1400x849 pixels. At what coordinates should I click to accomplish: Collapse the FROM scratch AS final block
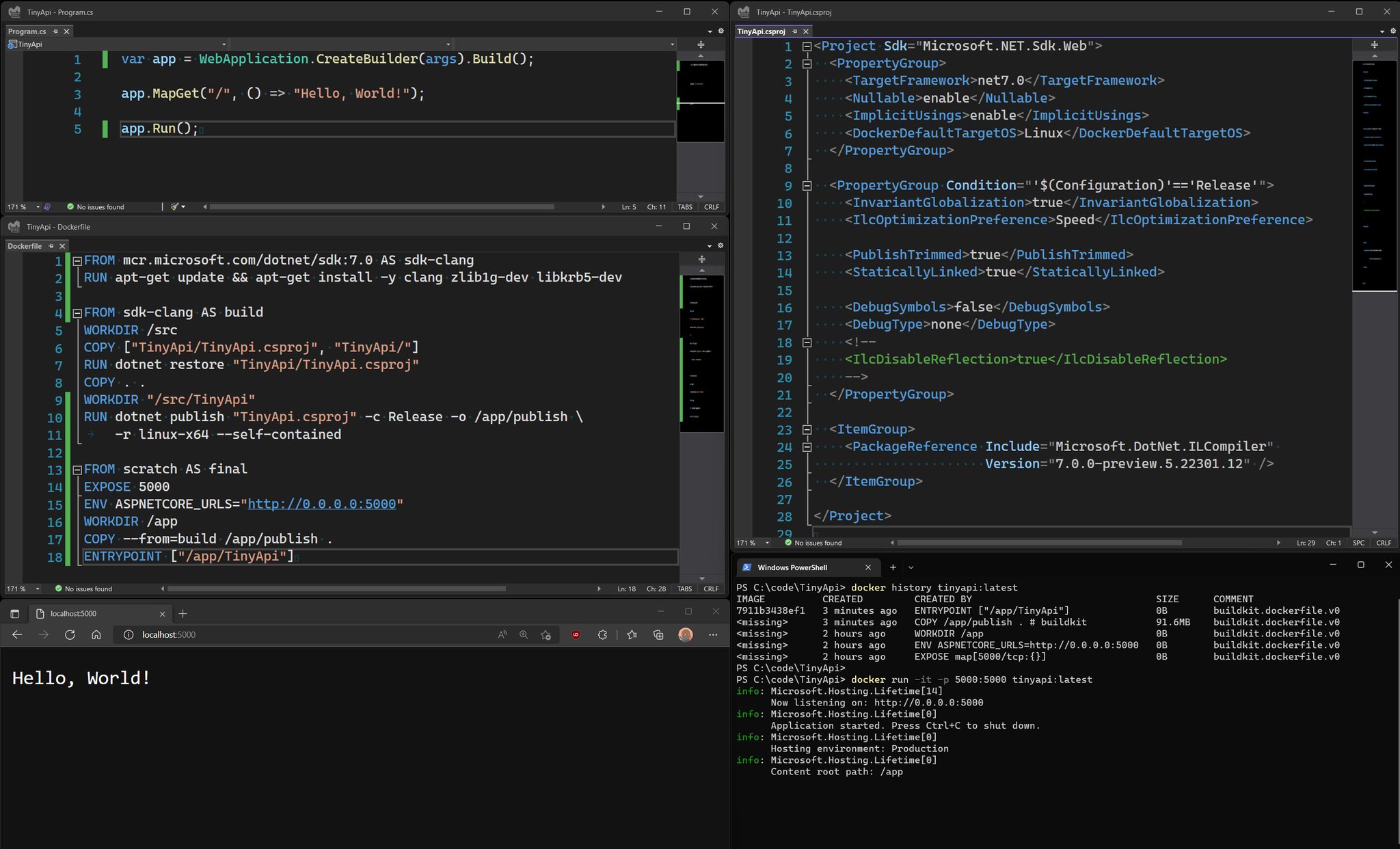pos(77,470)
